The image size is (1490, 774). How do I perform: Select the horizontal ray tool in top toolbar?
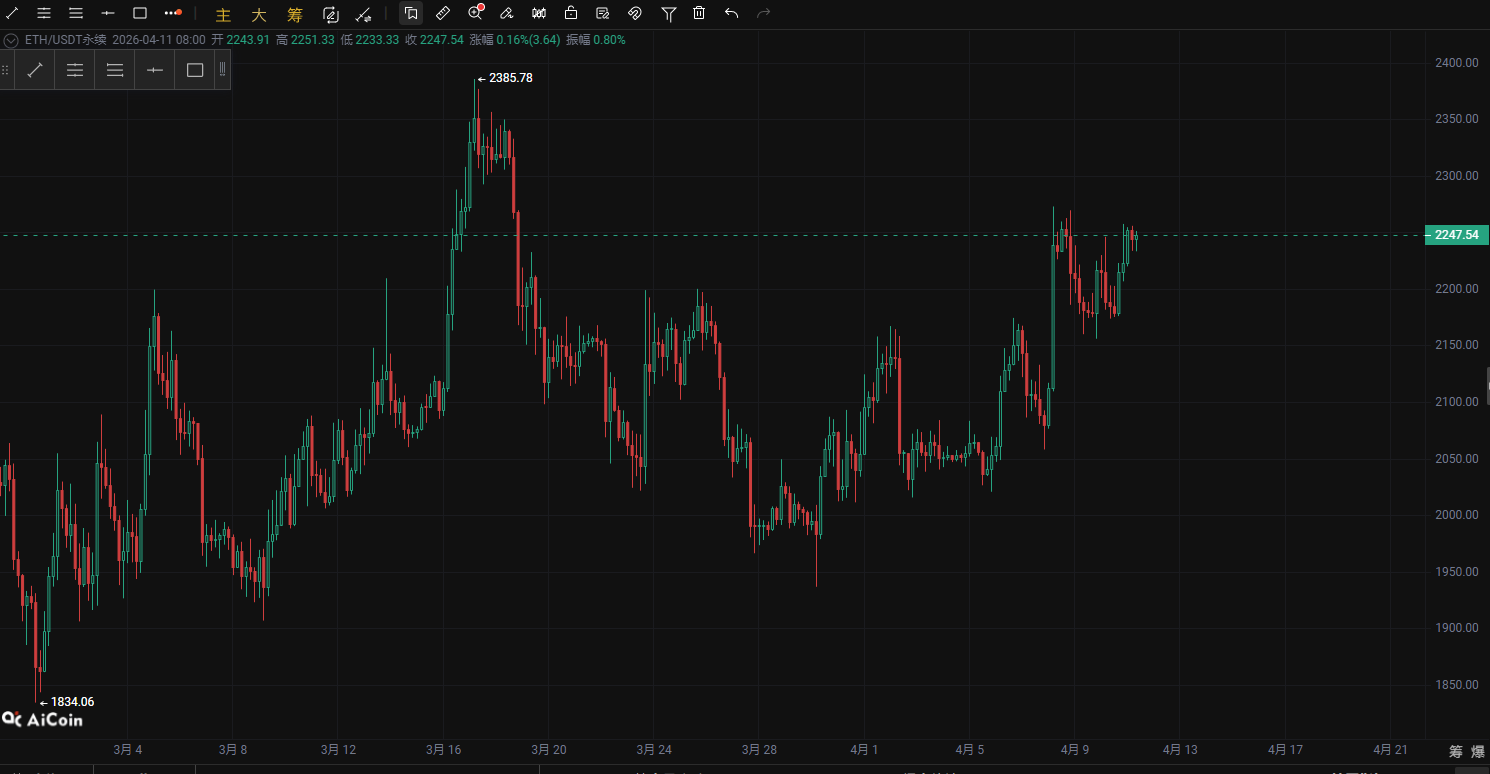point(108,13)
